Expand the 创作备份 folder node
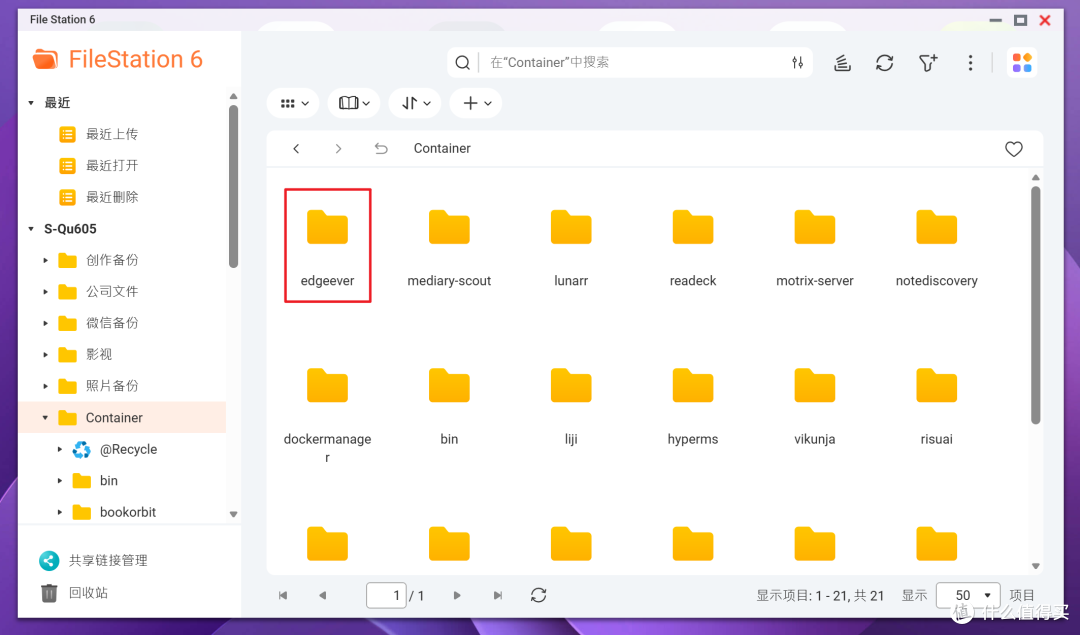Screen dimensions: 1080x635 tap(45, 260)
